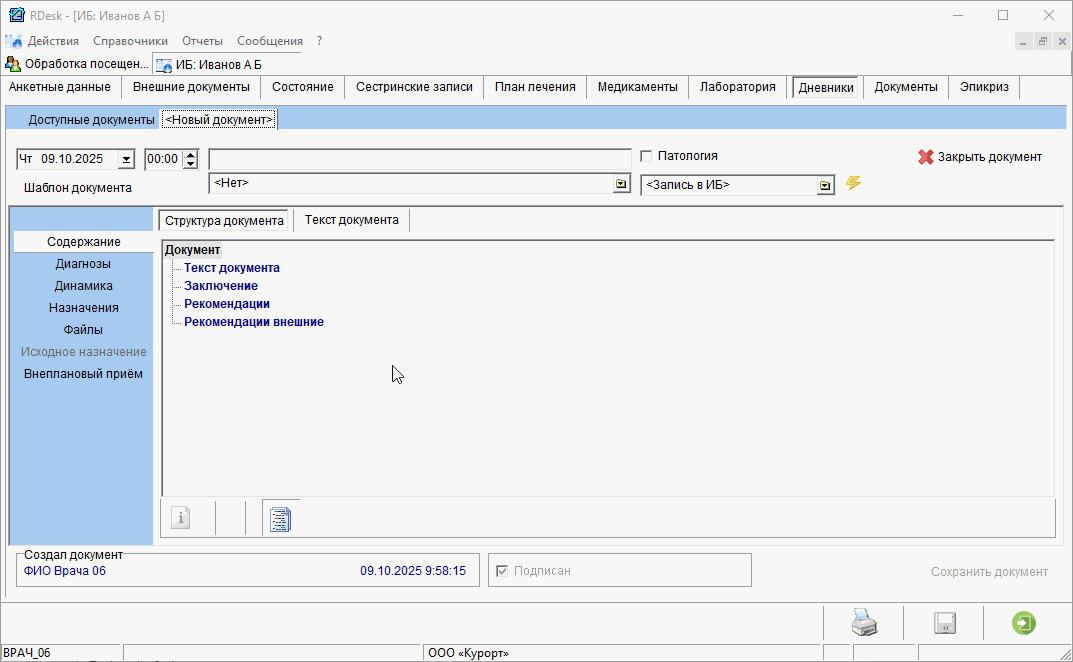Click the green exit arrow icon

pos(1023,623)
